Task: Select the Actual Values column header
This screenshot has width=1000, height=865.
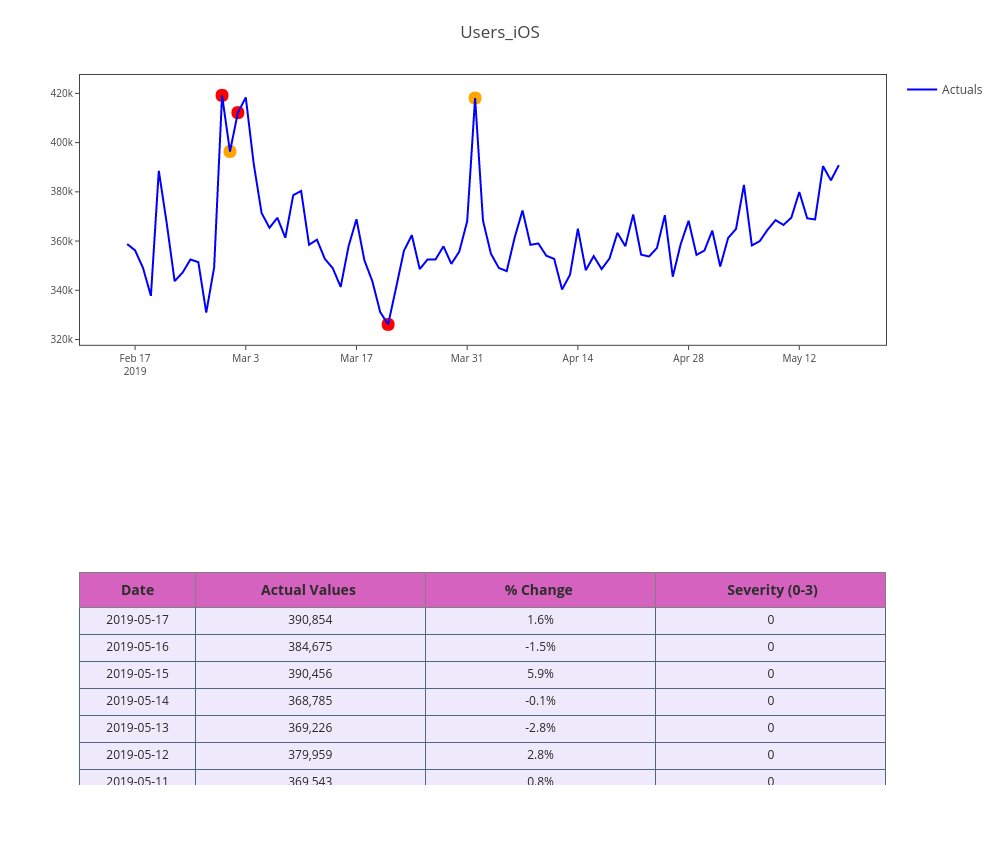Action: point(308,590)
